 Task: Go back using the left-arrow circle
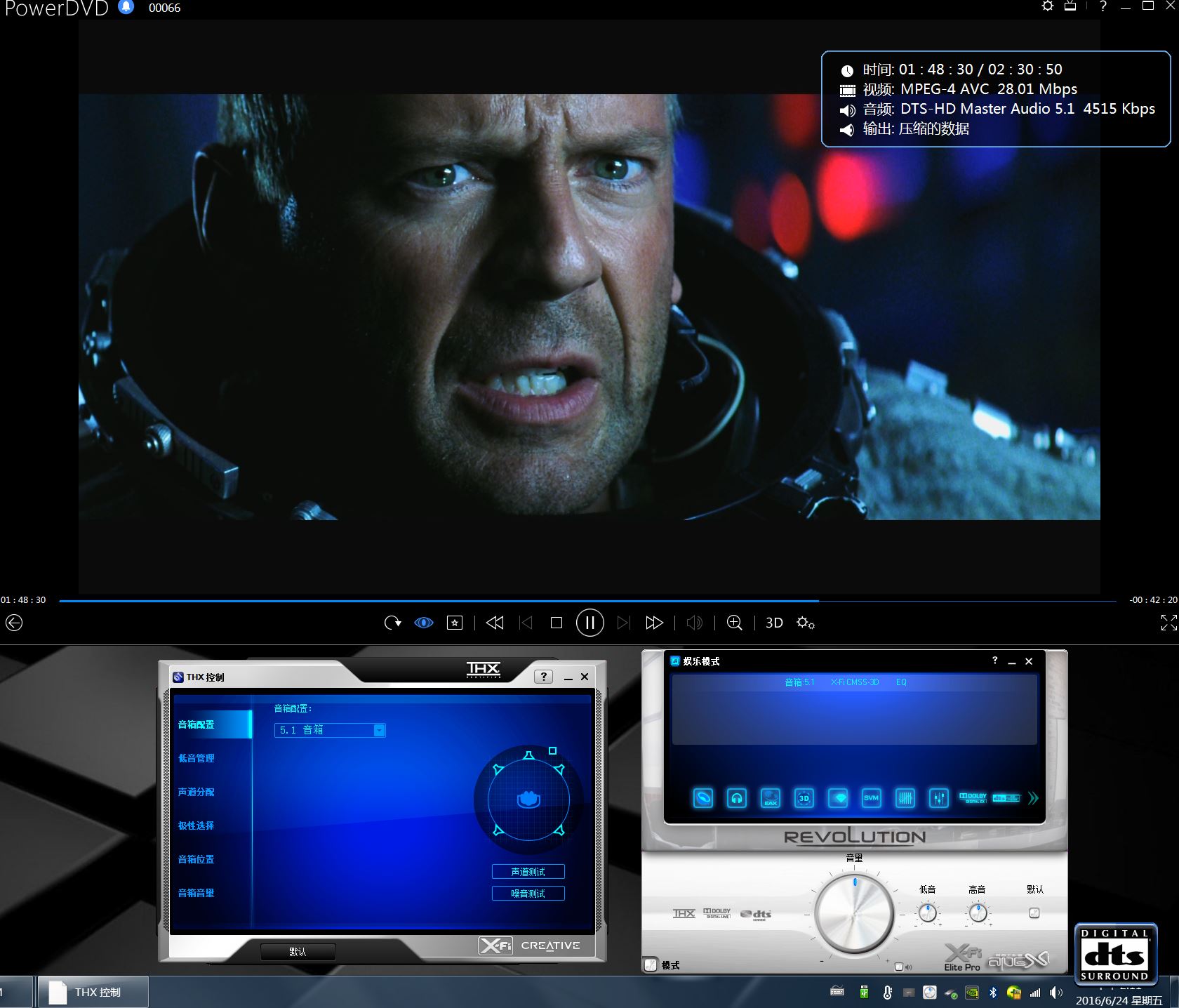(x=14, y=623)
